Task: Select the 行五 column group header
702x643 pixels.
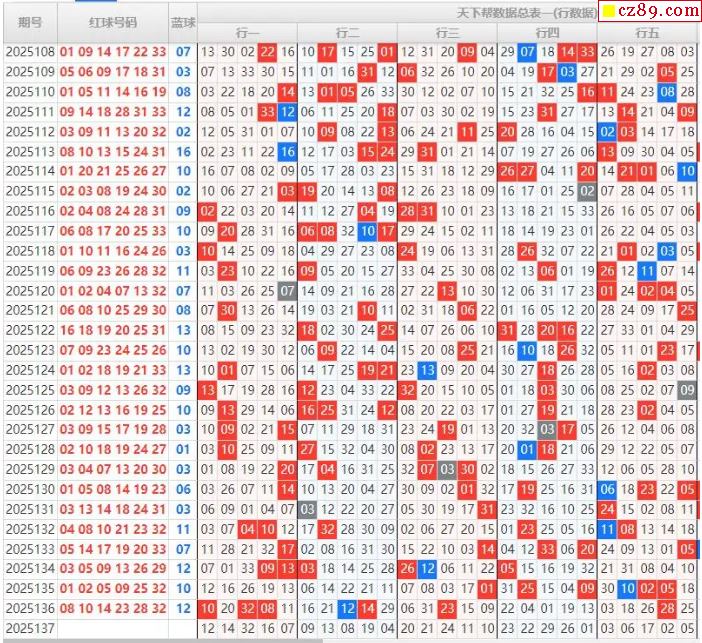Action: [647, 33]
